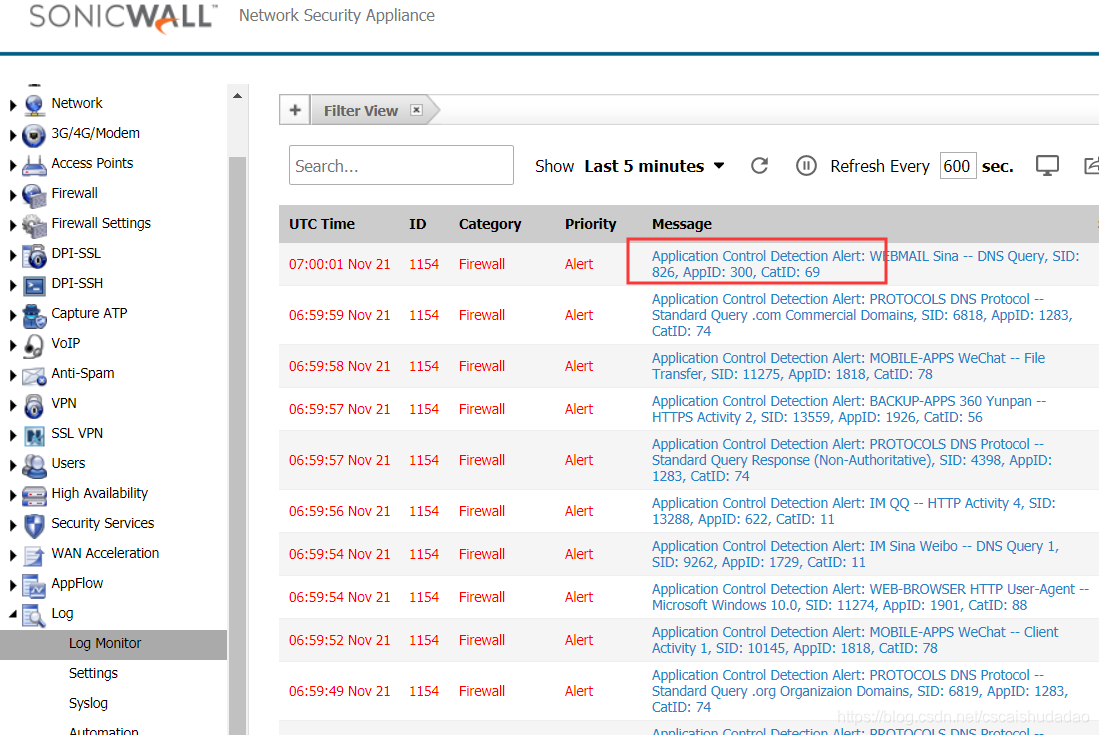Expand the Access Points tree arrow
Viewport: 1099px width, 735px height.
coord(13,165)
